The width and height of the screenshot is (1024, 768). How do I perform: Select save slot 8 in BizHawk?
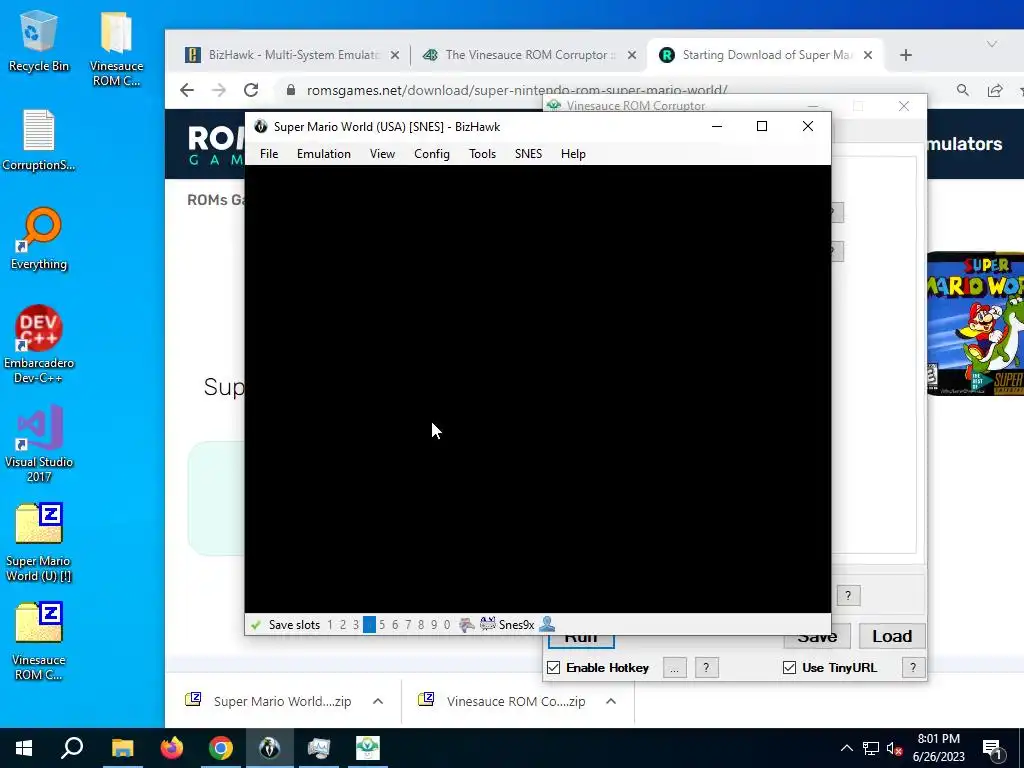[421, 625]
